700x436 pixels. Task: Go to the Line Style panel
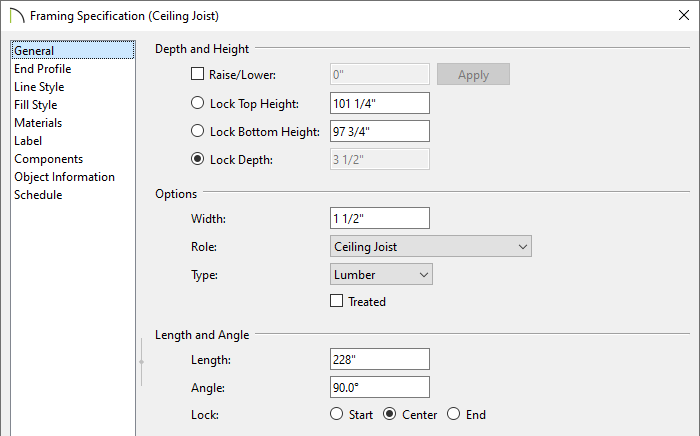(x=39, y=87)
